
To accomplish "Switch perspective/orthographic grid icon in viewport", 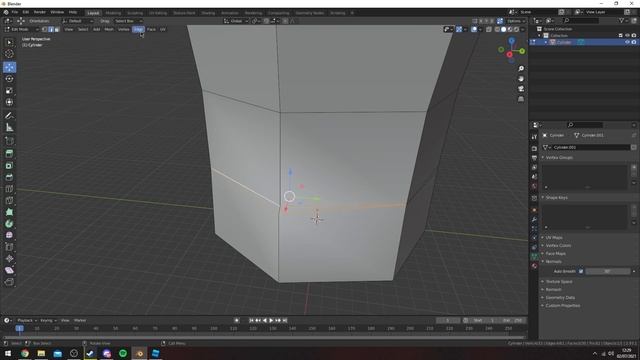I will point(521,99).
